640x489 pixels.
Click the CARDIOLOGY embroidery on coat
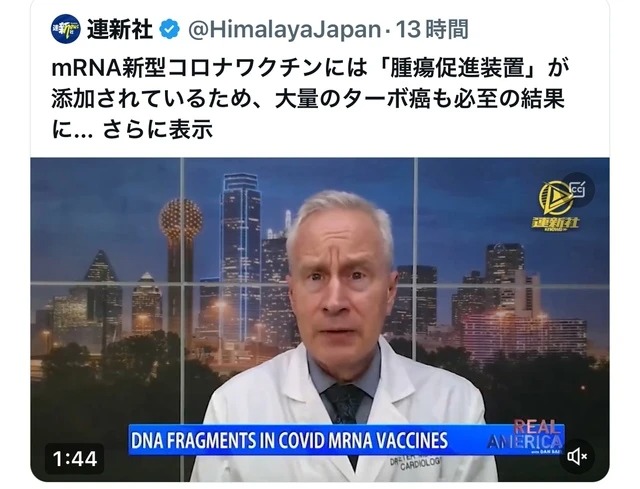tap(422, 465)
